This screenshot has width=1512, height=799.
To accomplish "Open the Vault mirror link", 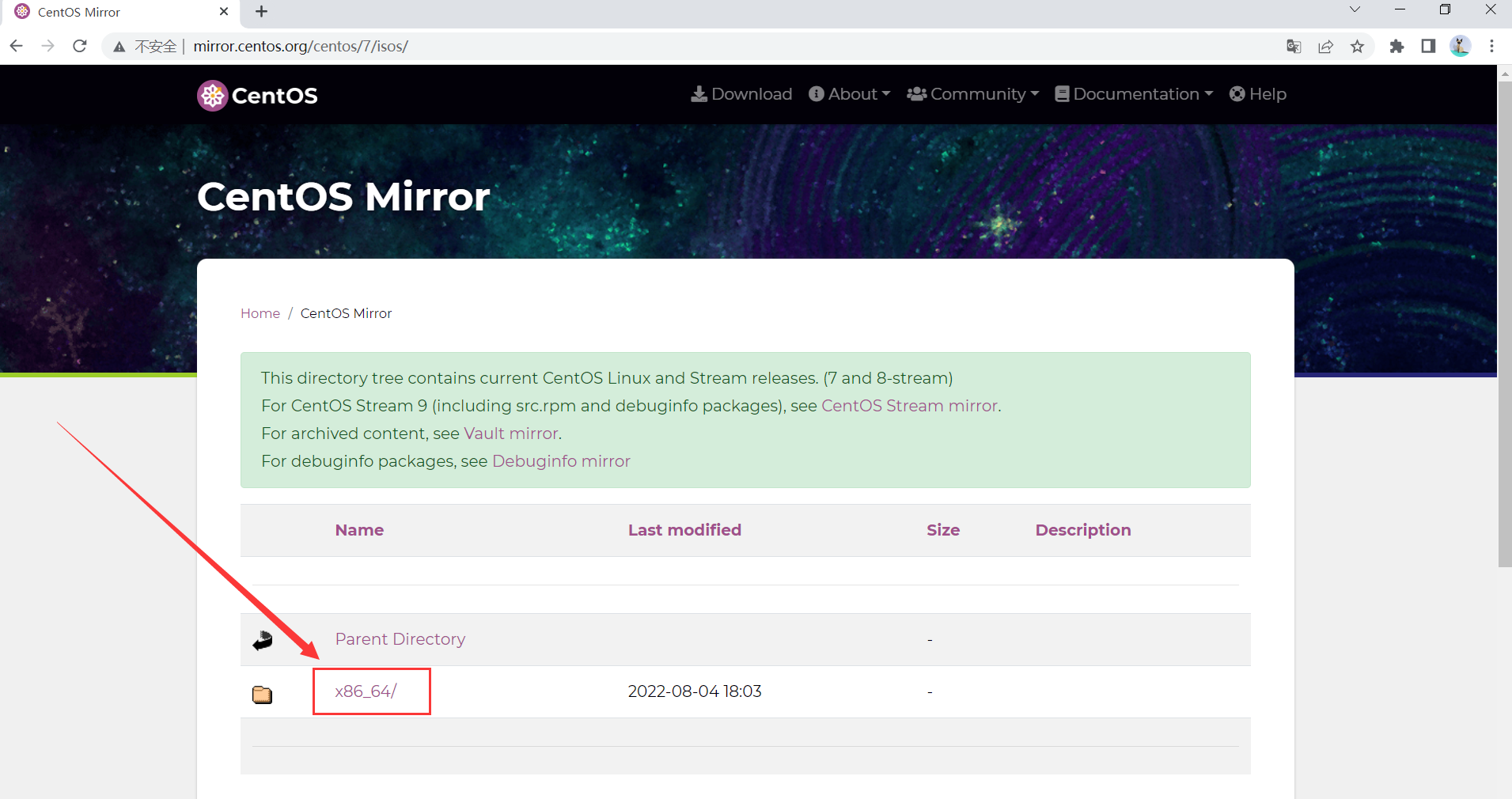I will pos(511,434).
